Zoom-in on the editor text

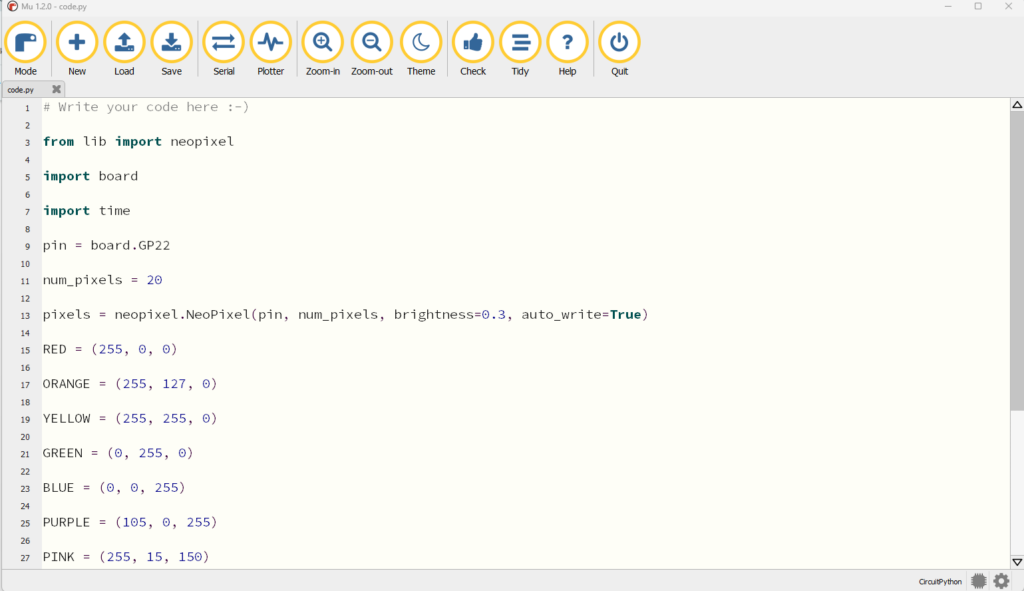point(322,43)
